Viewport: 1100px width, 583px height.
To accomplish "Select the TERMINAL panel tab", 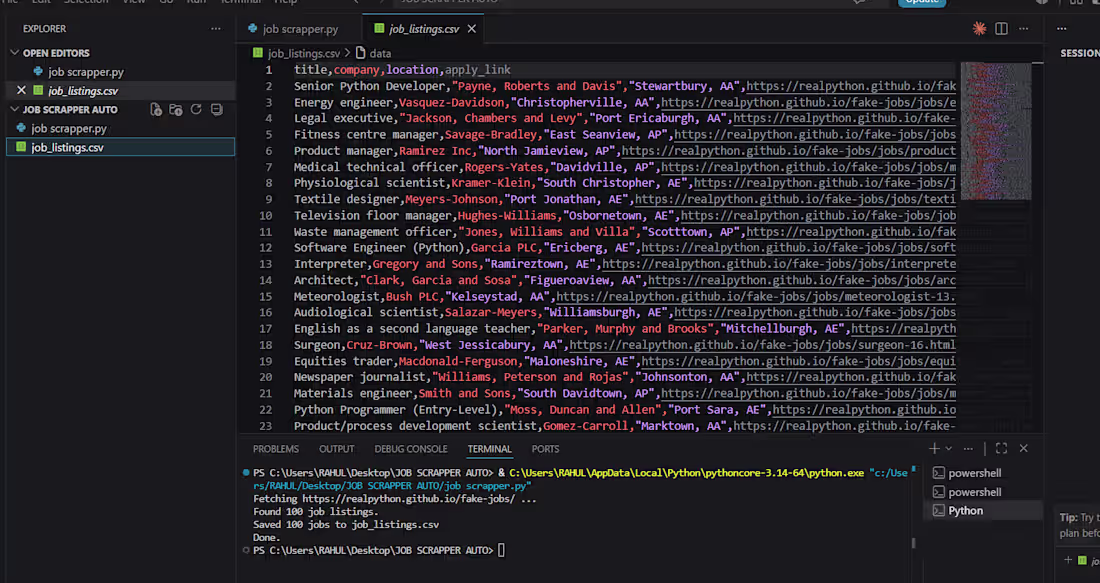I will 490,449.
